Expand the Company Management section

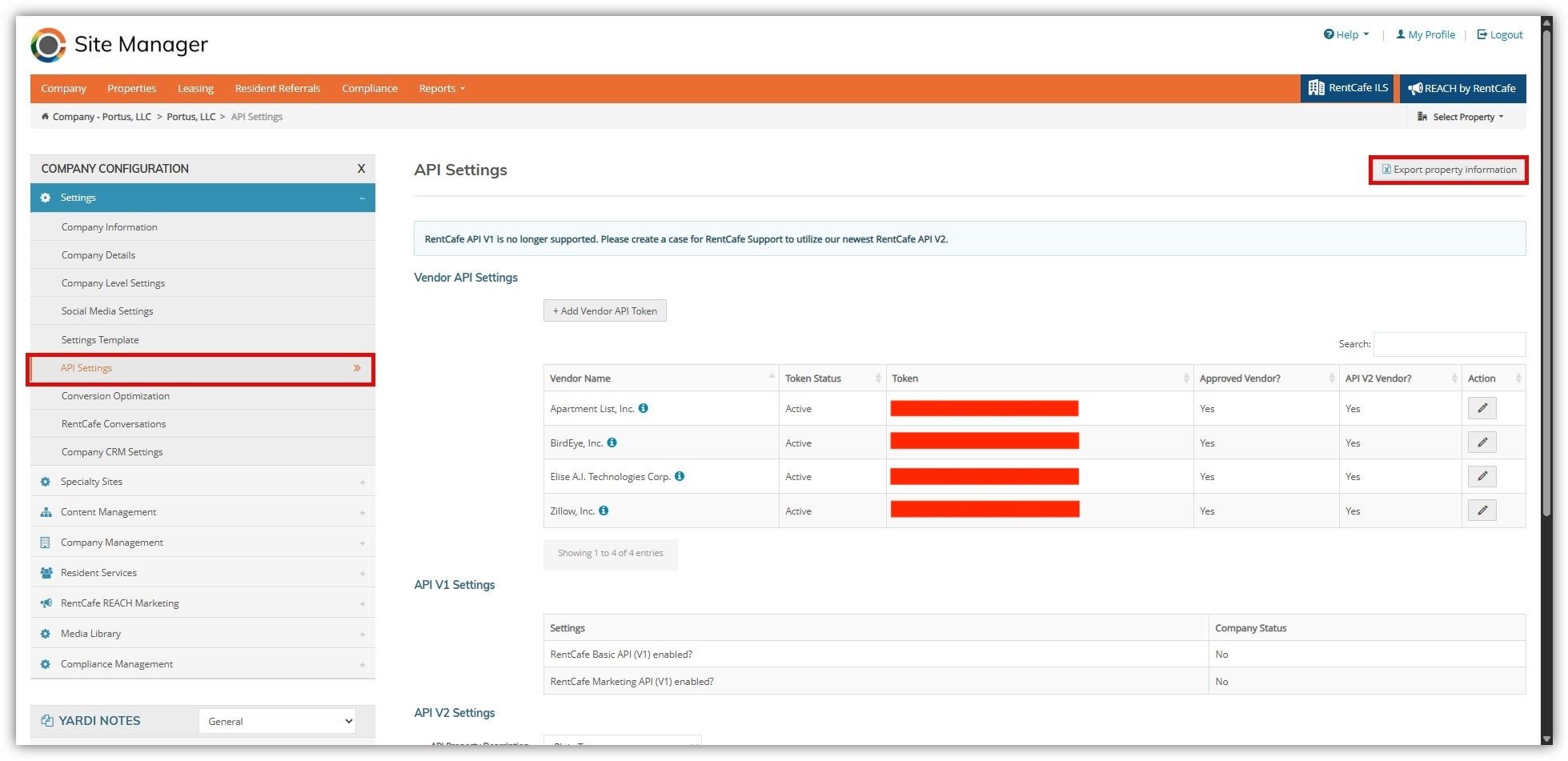363,543
